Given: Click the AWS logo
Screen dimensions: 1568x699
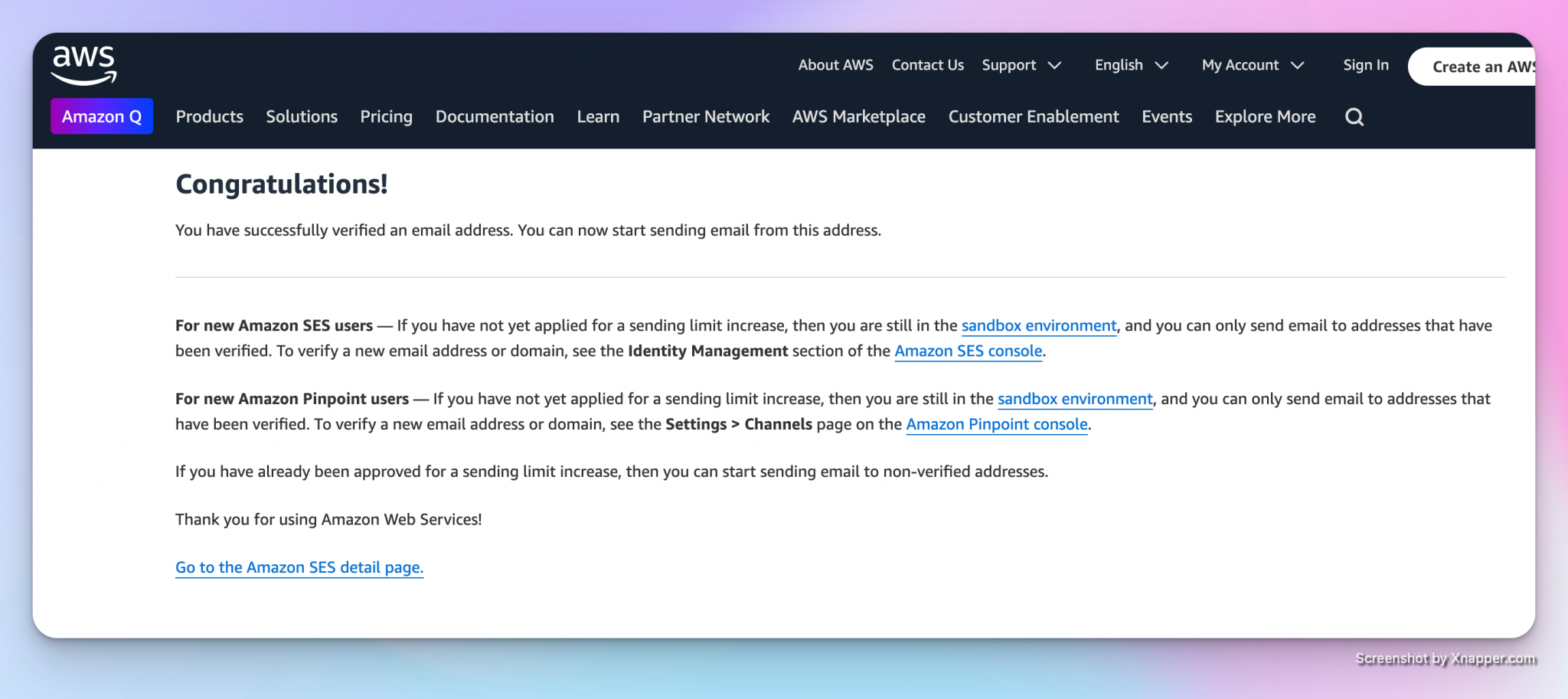Looking at the screenshot, I should pos(84,64).
